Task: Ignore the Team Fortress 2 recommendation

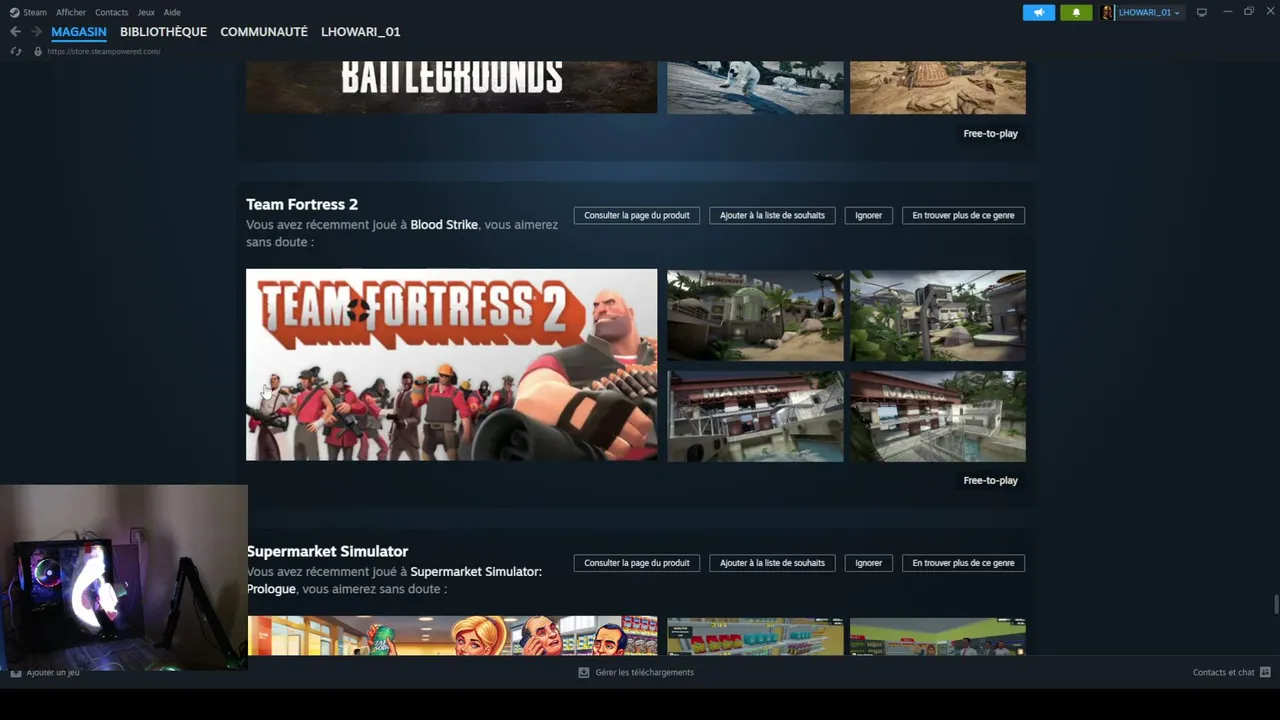Action: [868, 215]
